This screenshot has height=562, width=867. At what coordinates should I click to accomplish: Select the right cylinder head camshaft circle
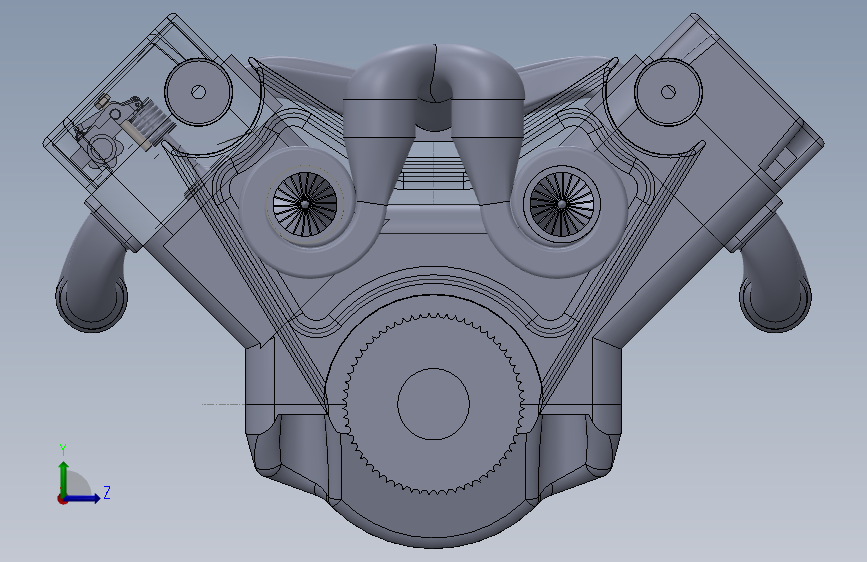coord(668,92)
